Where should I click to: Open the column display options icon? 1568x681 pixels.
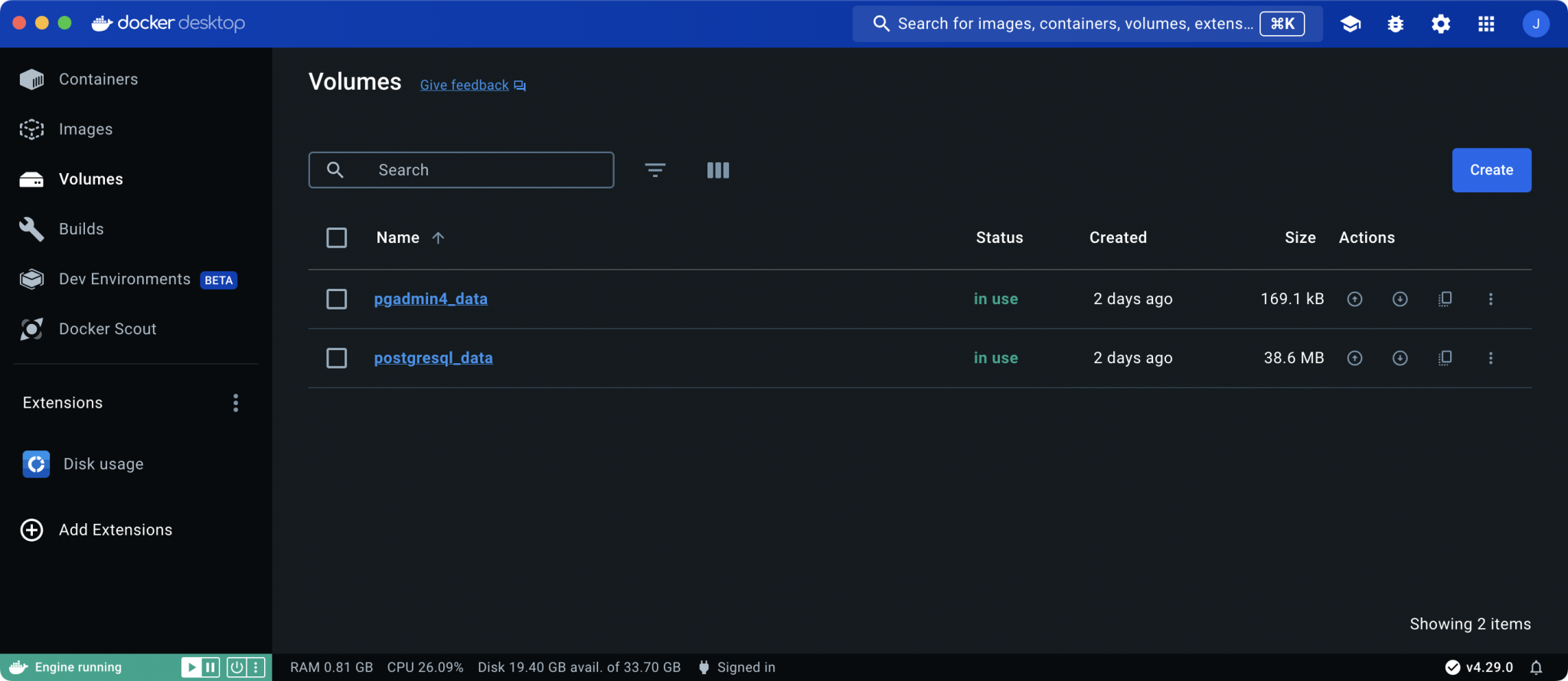pos(718,170)
